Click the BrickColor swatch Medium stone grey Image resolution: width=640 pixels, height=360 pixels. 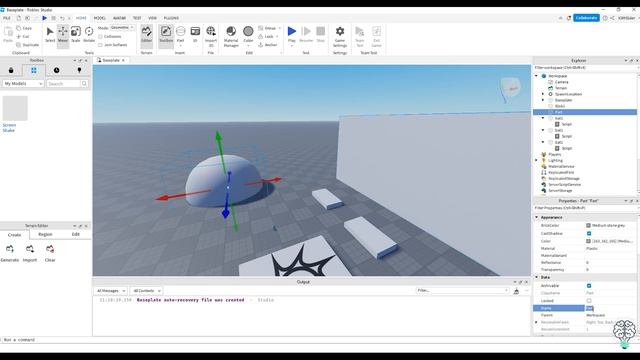588,225
